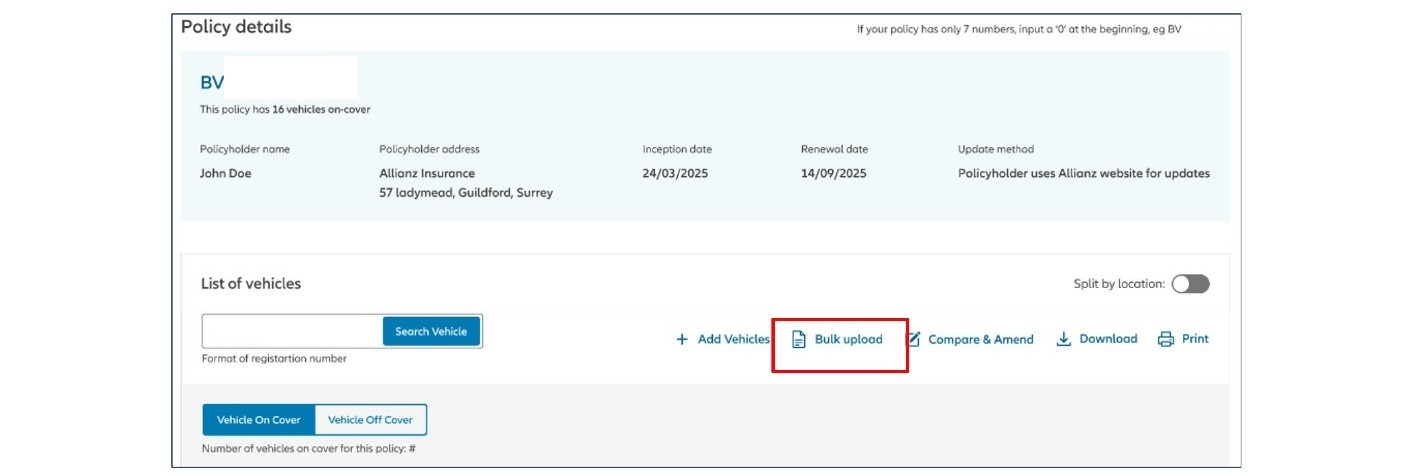Click the text Policyholder uses Allianz website for updates
1414x476 pixels.
[1084, 173]
